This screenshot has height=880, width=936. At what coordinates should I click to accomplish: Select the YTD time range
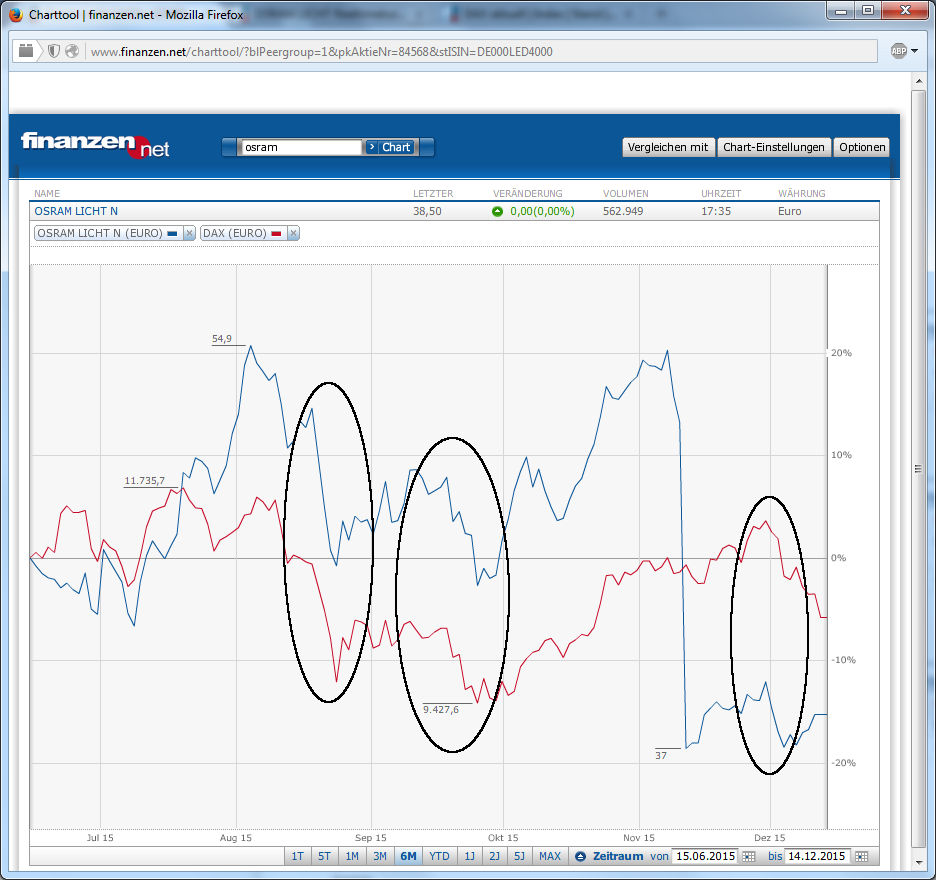pos(439,856)
